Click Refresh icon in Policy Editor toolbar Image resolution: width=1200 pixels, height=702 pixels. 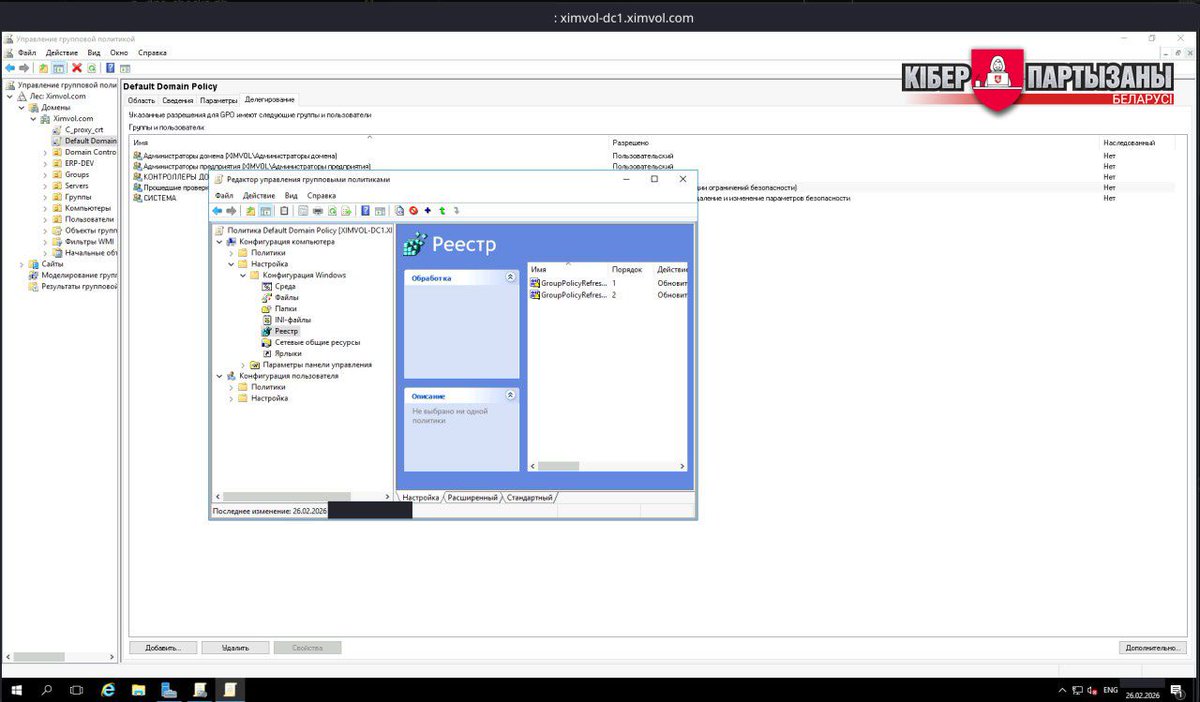tap(332, 211)
